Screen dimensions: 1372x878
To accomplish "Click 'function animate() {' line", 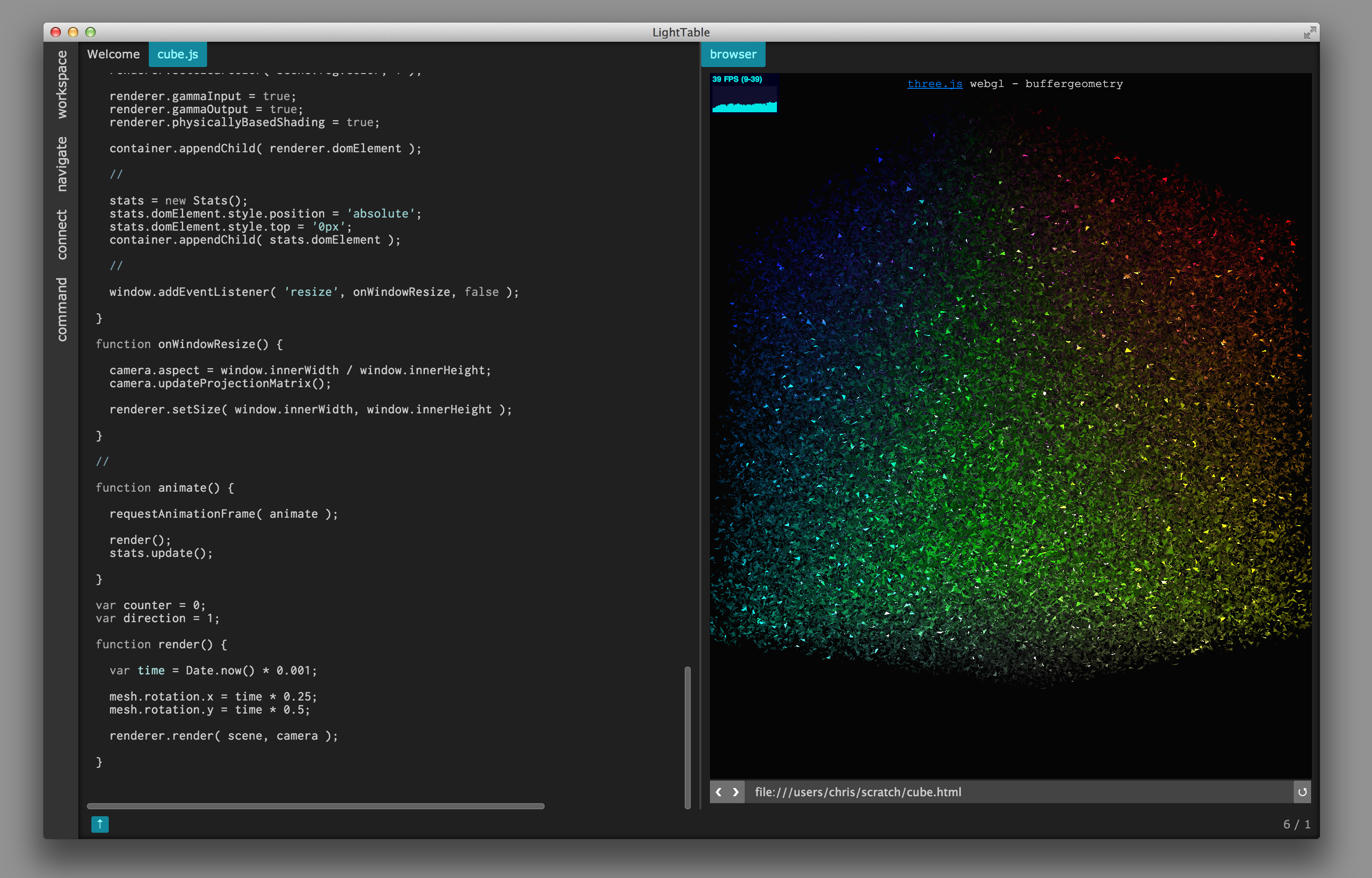I will pos(165,487).
